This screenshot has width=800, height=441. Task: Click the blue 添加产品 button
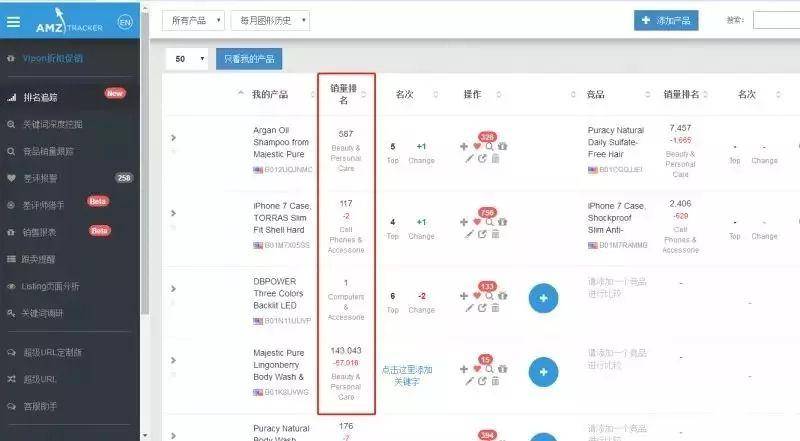tap(666, 20)
